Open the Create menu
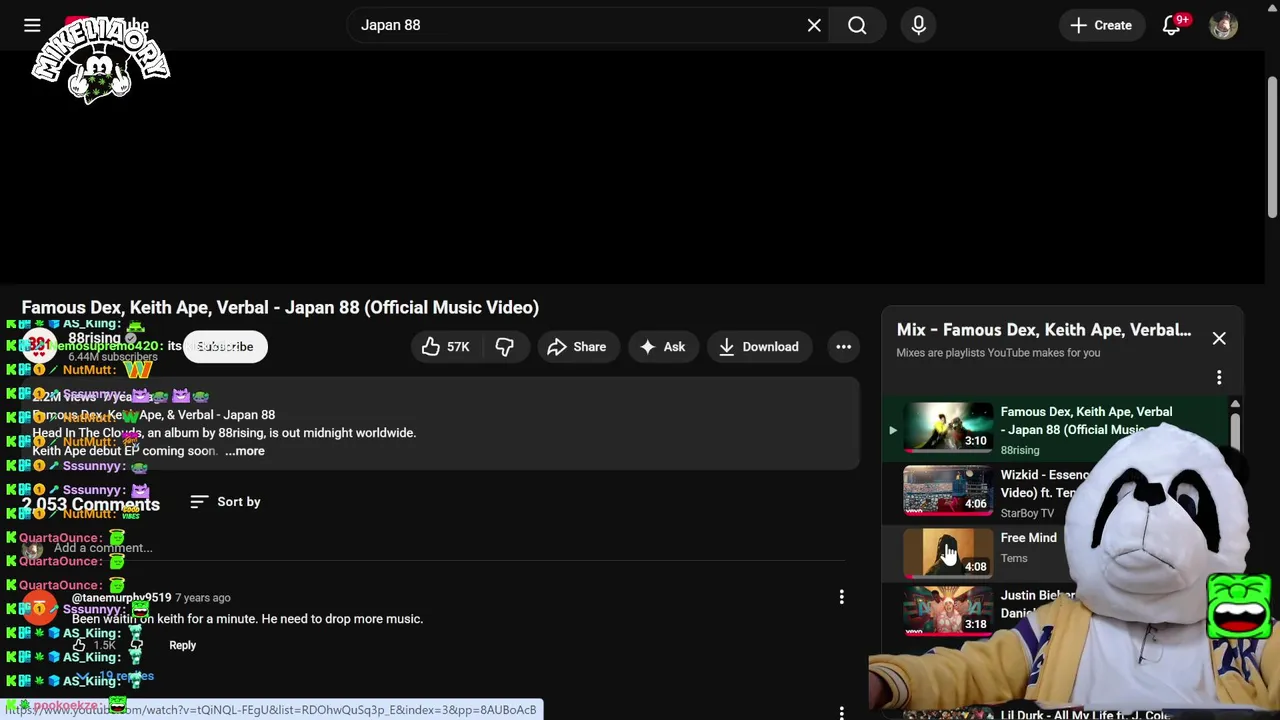The height and width of the screenshot is (720, 1280). pyautogui.click(x=1100, y=25)
